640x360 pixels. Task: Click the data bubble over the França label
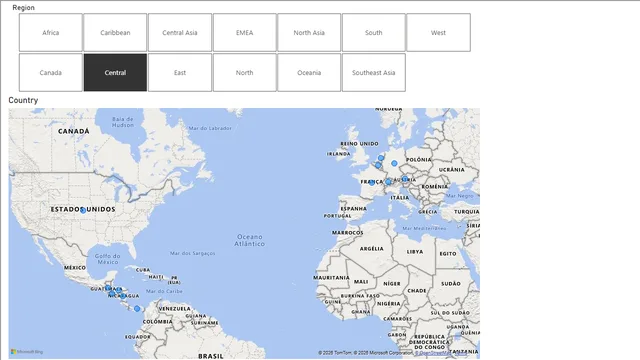click(x=372, y=183)
